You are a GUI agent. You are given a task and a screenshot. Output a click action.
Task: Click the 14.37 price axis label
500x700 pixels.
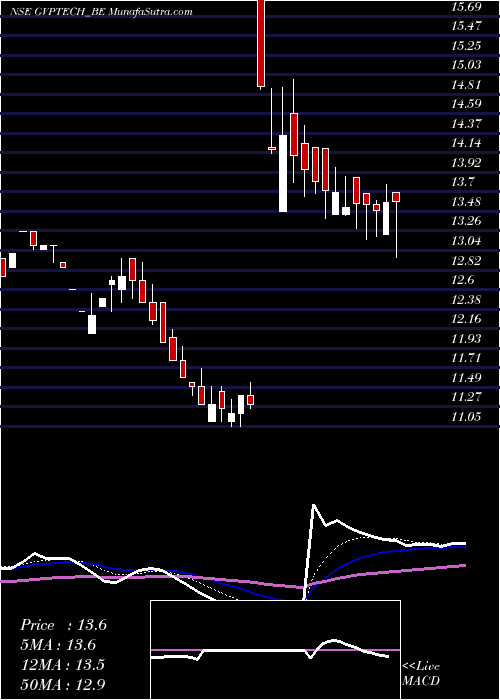466,124
